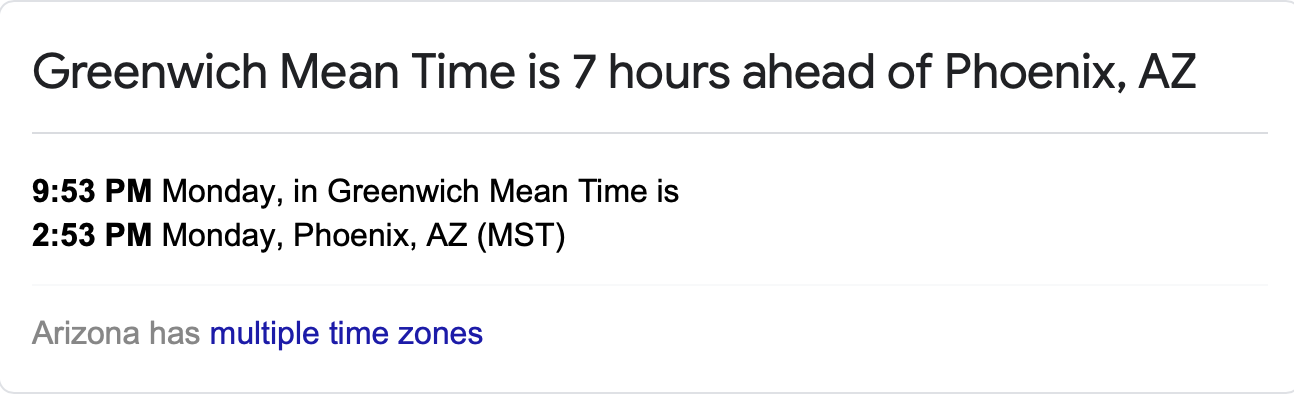Click the divider line below the heading
This screenshot has height=396, width=1294.
click(x=650, y=132)
